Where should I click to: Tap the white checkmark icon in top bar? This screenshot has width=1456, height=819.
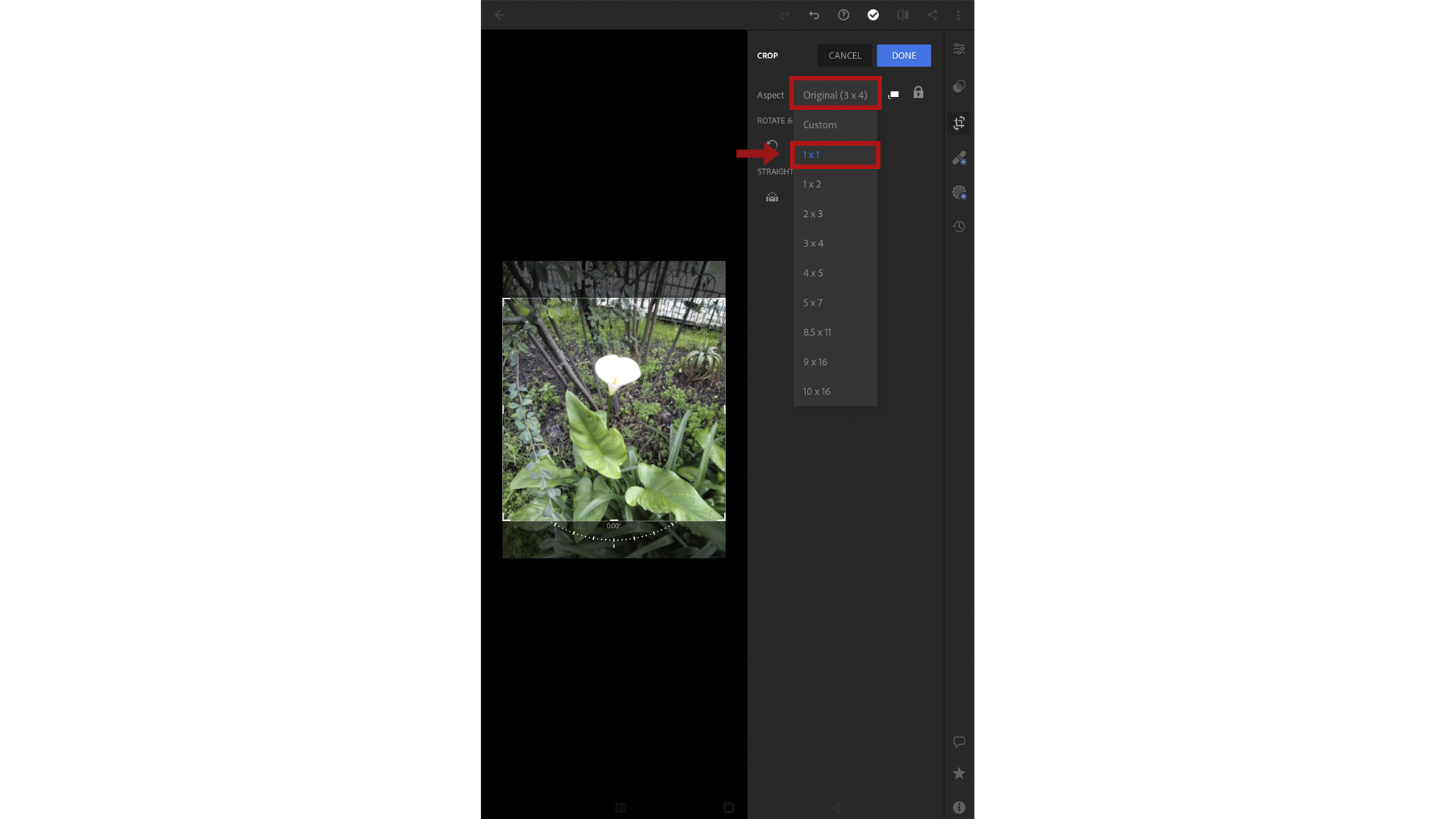(x=873, y=15)
